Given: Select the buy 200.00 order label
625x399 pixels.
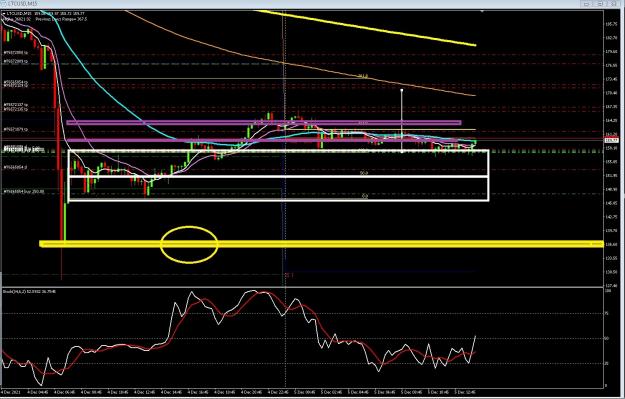Looking at the screenshot, I should [24, 192].
